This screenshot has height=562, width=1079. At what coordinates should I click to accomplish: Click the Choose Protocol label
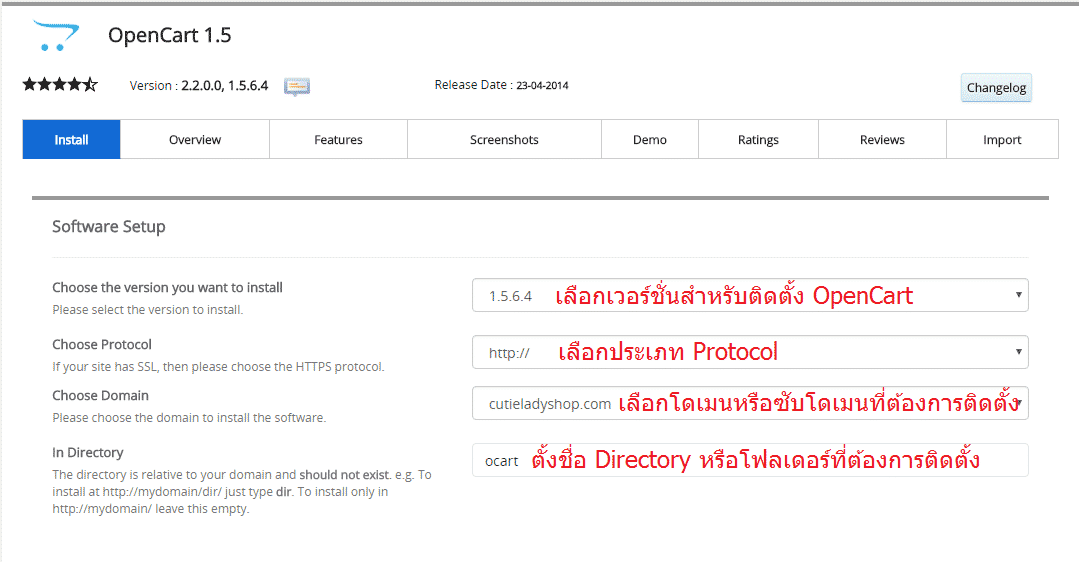102,345
